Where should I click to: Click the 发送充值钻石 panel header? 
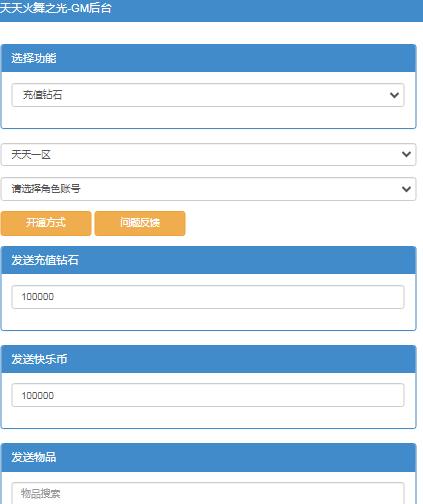point(208,260)
